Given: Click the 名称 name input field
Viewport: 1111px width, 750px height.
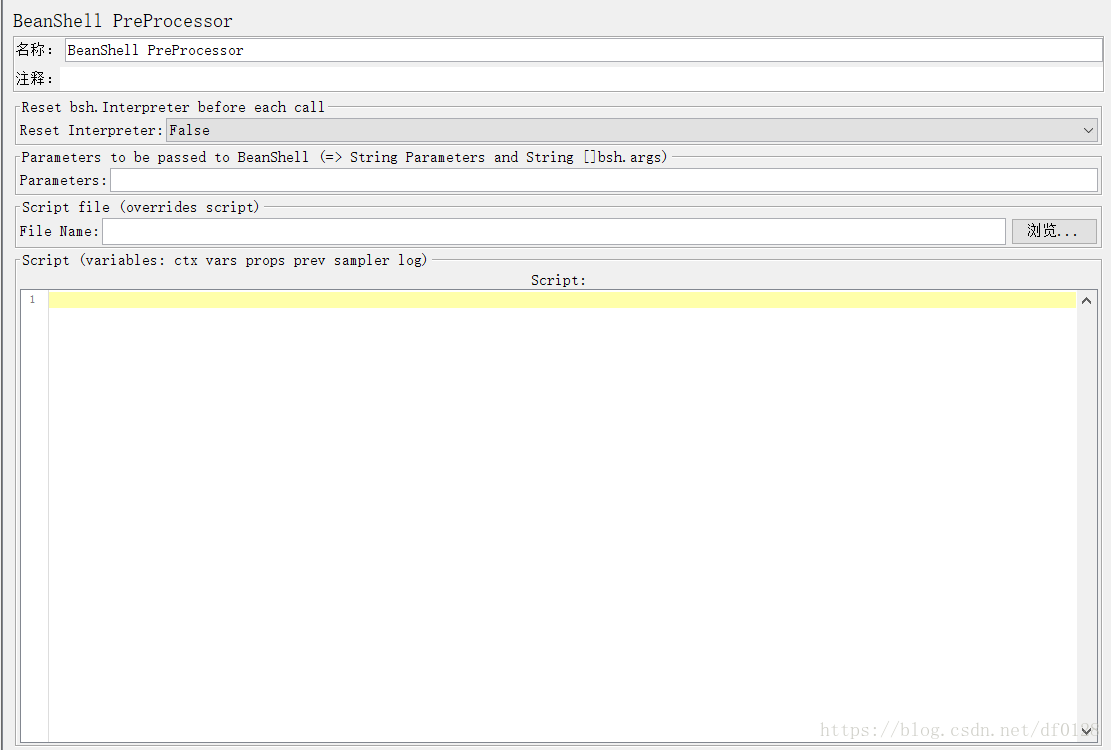Looking at the screenshot, I should 583,50.
